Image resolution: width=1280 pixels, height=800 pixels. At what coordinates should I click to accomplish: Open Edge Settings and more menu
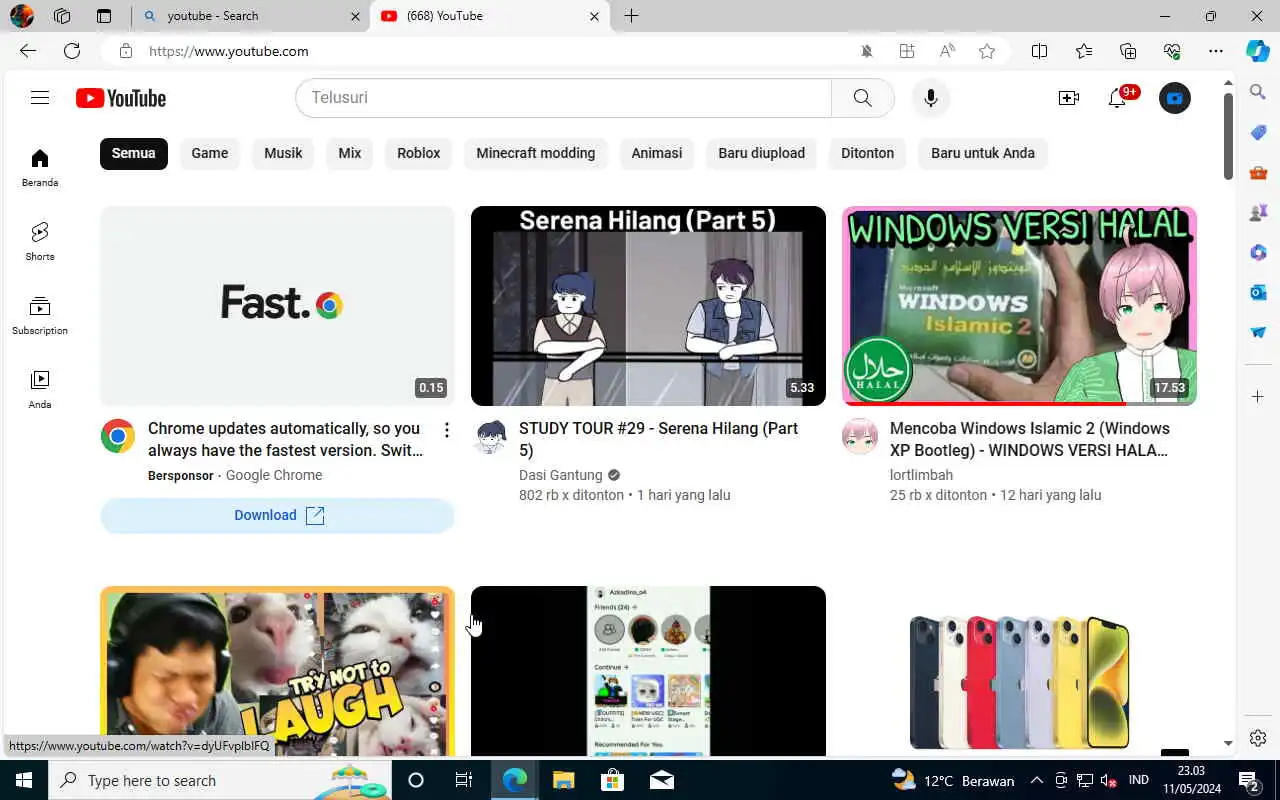click(x=1216, y=51)
